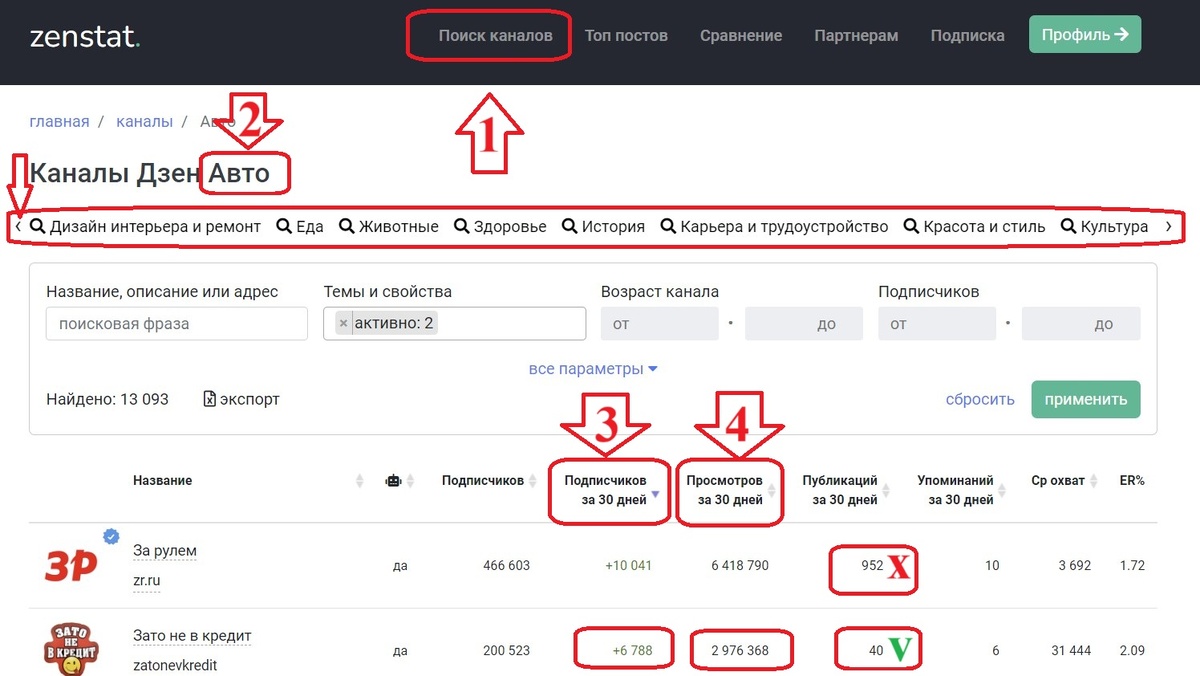Open the Сравнение menu item

coord(741,35)
